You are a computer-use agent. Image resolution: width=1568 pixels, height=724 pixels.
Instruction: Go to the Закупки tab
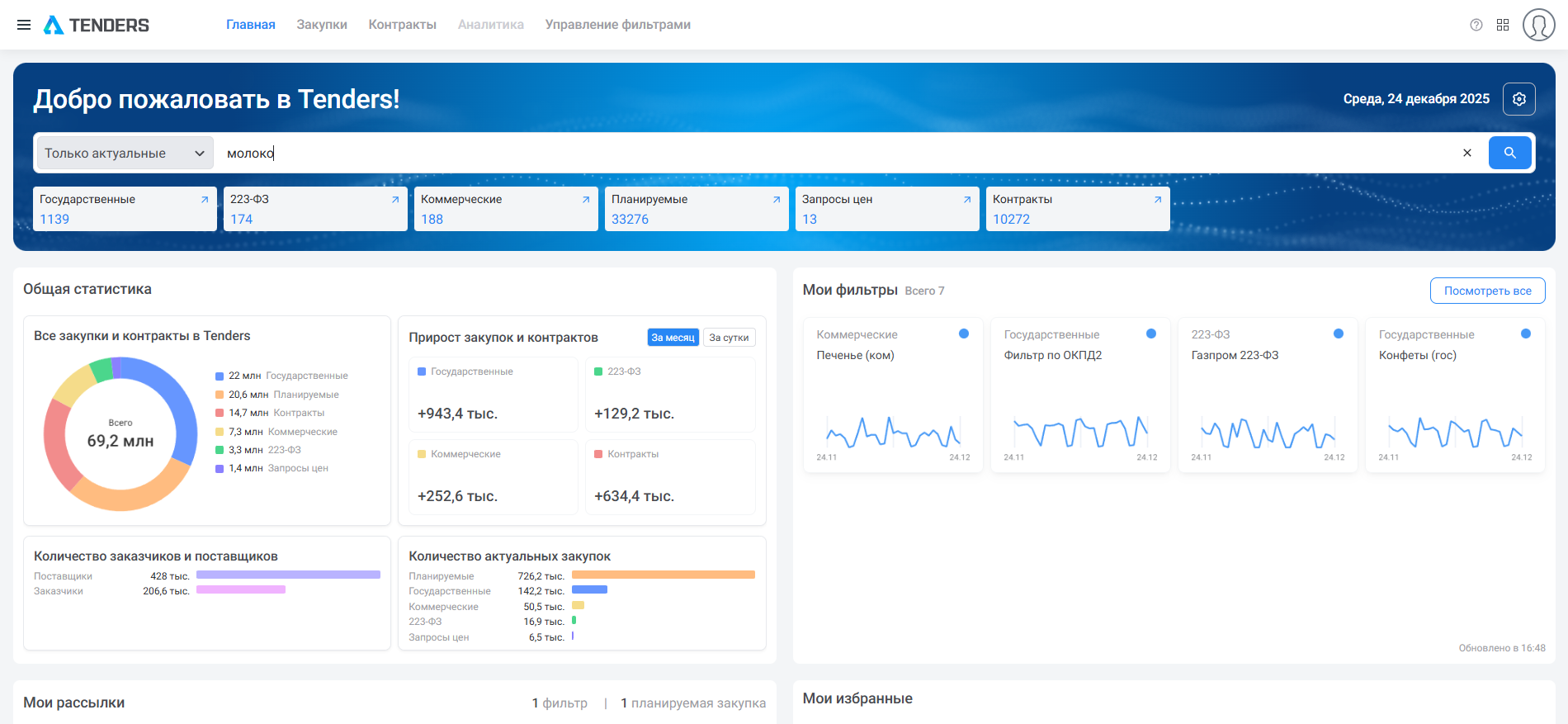(x=322, y=25)
